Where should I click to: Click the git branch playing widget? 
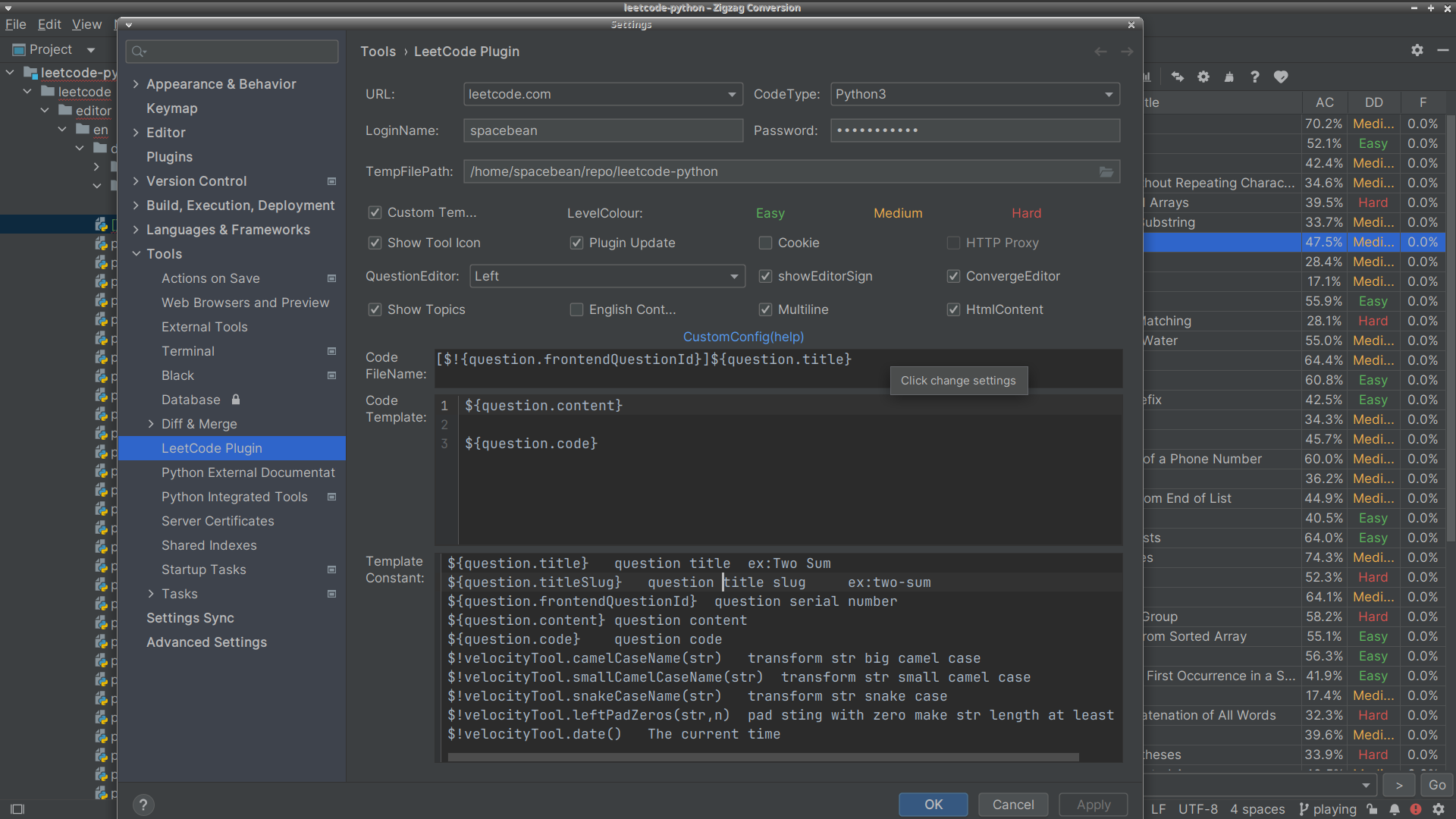(x=1327, y=809)
